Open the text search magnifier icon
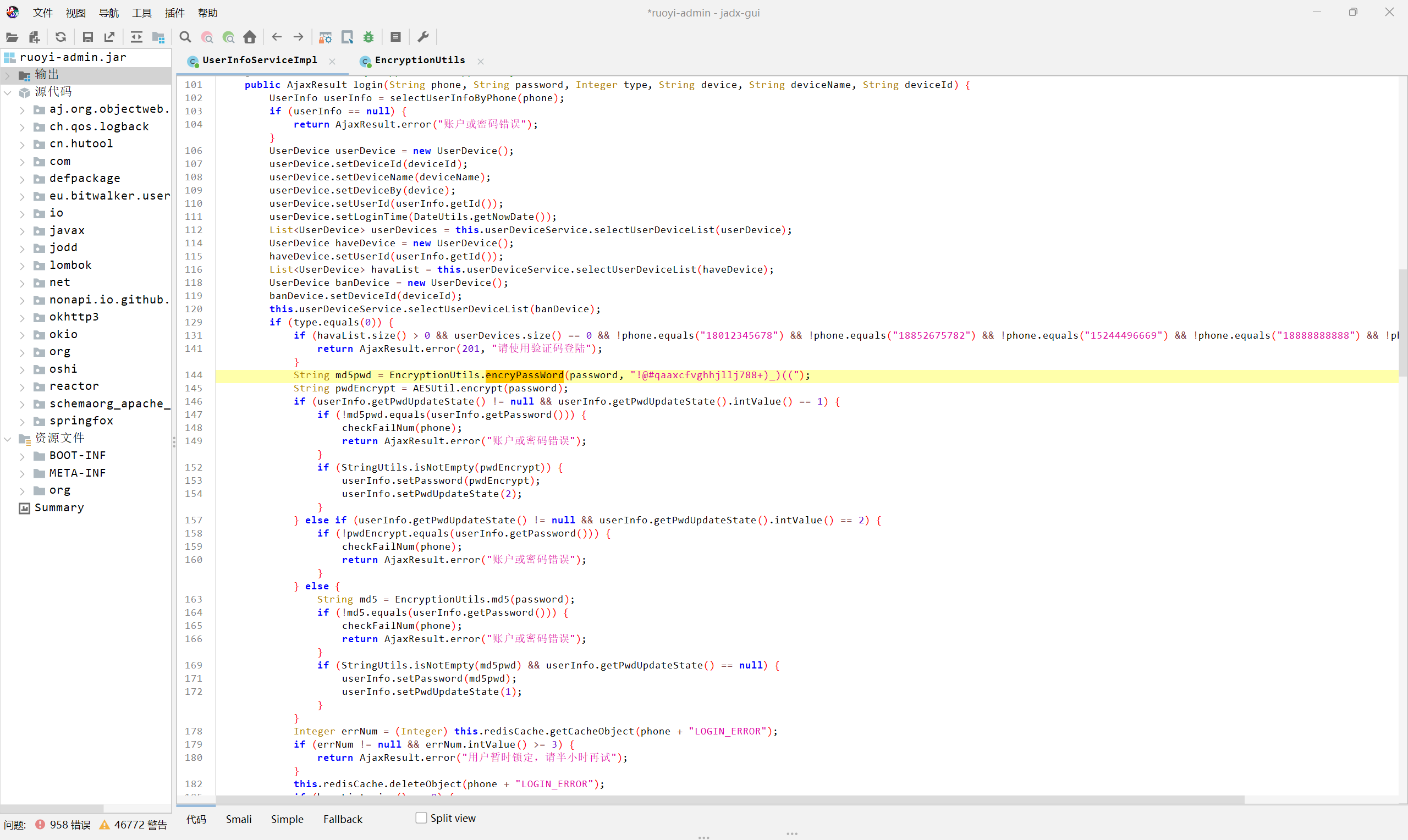This screenshot has width=1408, height=840. [185, 37]
